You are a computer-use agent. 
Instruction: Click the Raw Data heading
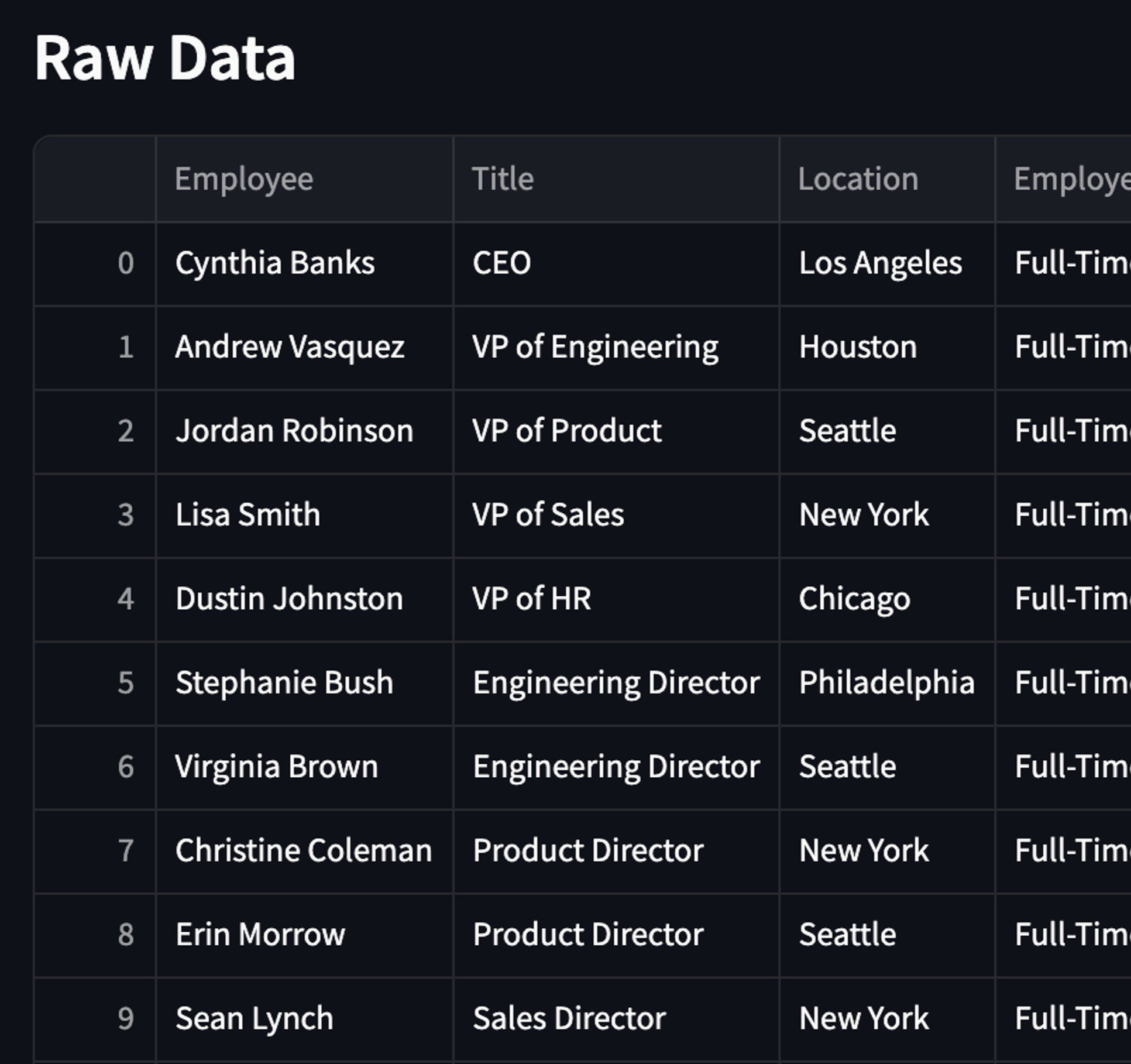click(166, 57)
